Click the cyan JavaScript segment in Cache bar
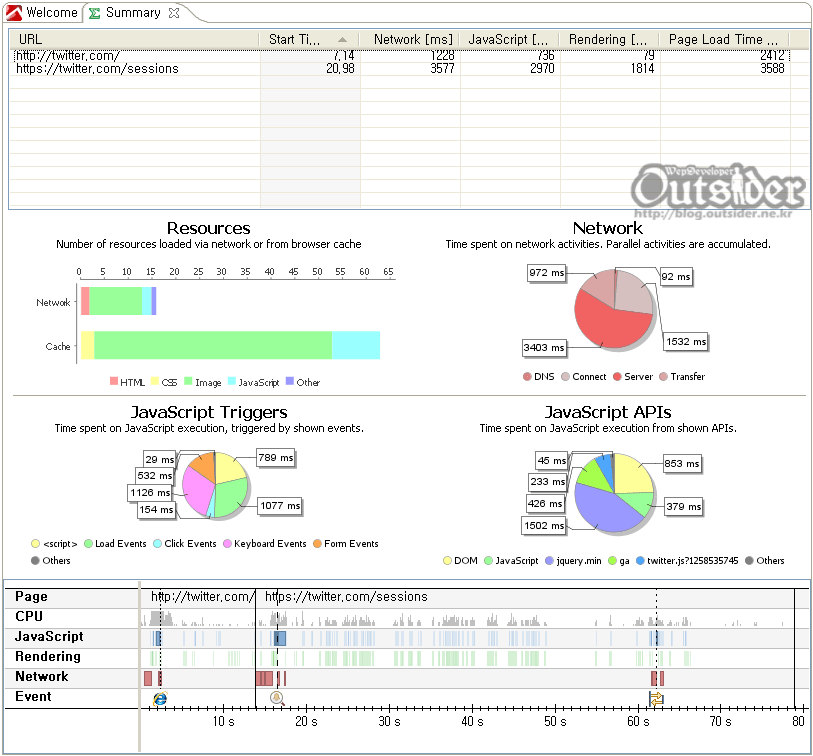This screenshot has height=756, width=813. [x=356, y=345]
